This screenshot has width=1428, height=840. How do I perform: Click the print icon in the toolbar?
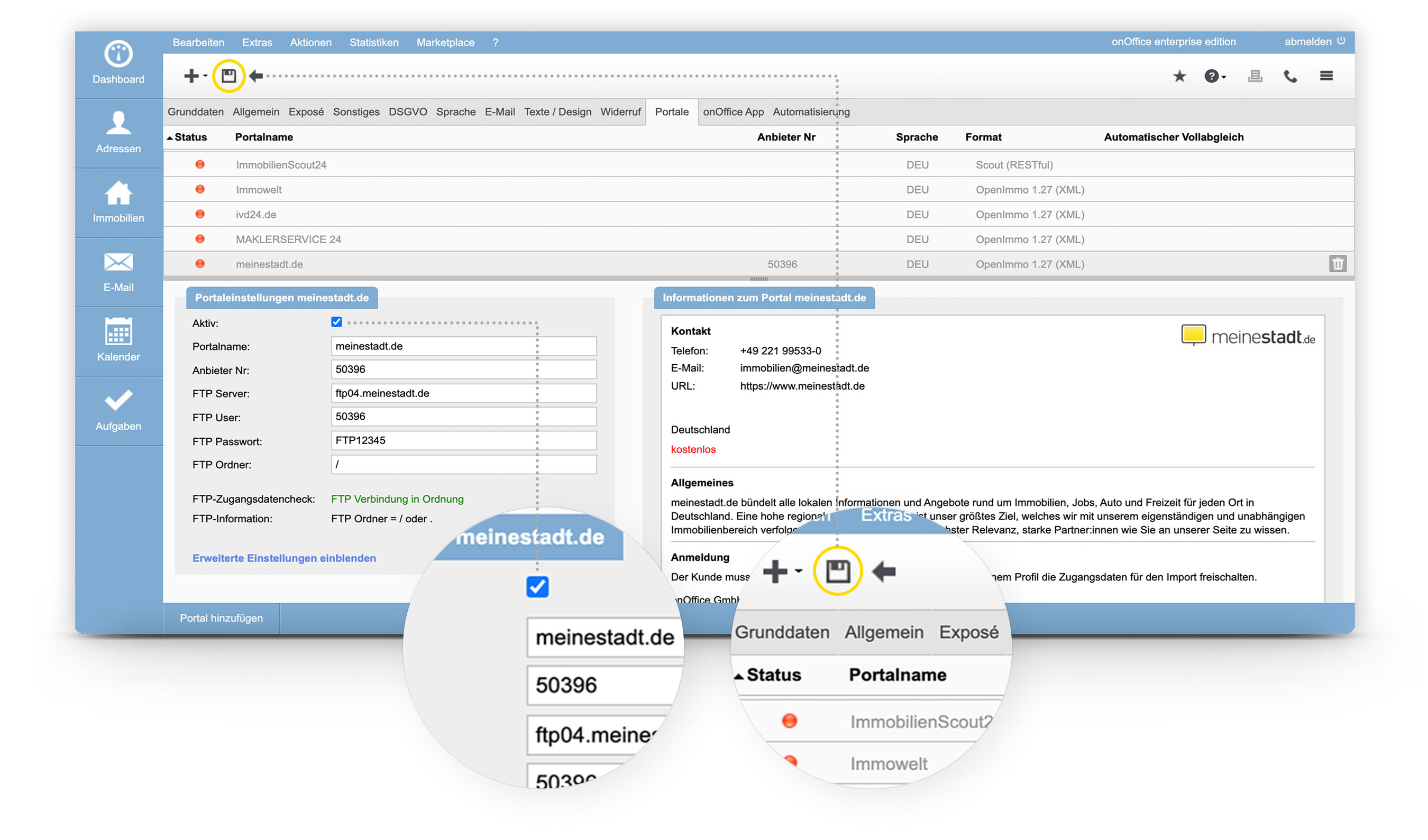[x=1255, y=76]
